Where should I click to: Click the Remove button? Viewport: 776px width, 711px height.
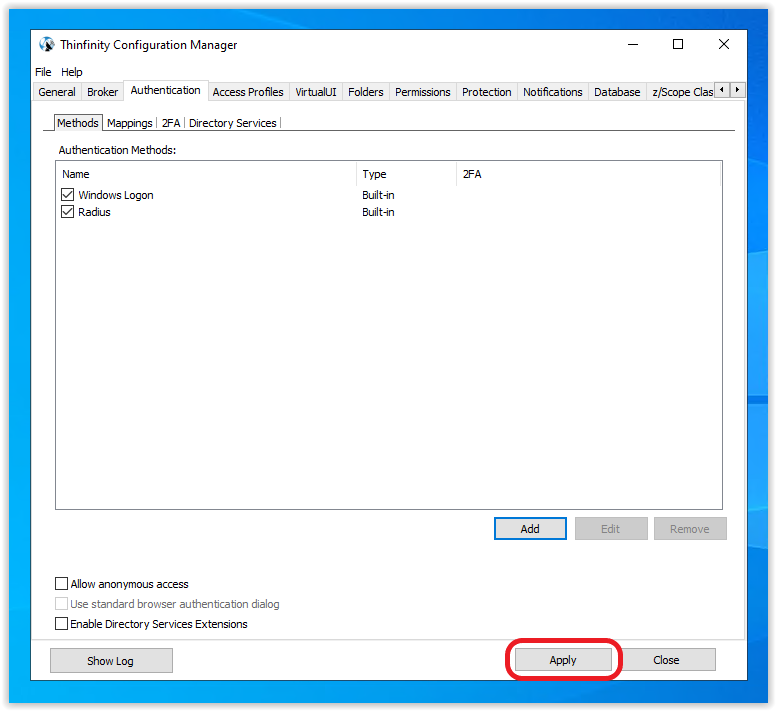690,529
